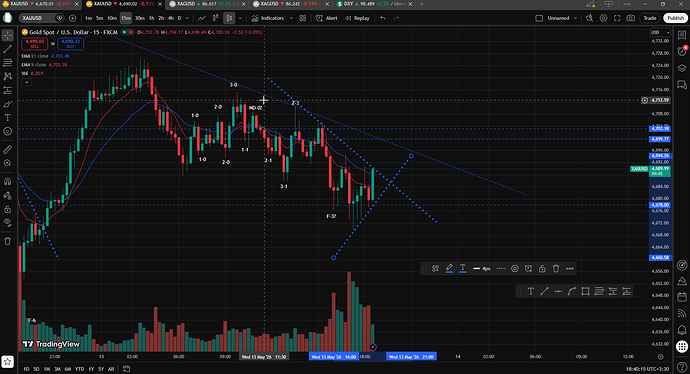Open the favorites star toolbar button

pyautogui.click(x=7, y=362)
